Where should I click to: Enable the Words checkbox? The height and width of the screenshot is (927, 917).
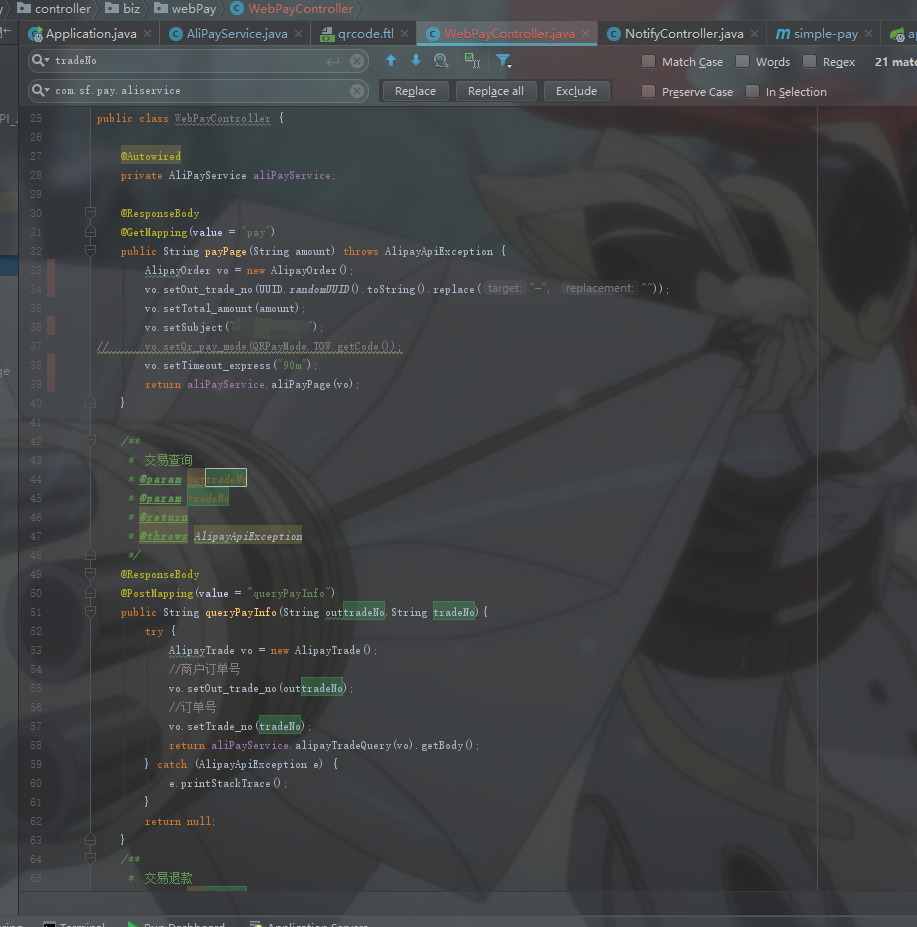[743, 61]
